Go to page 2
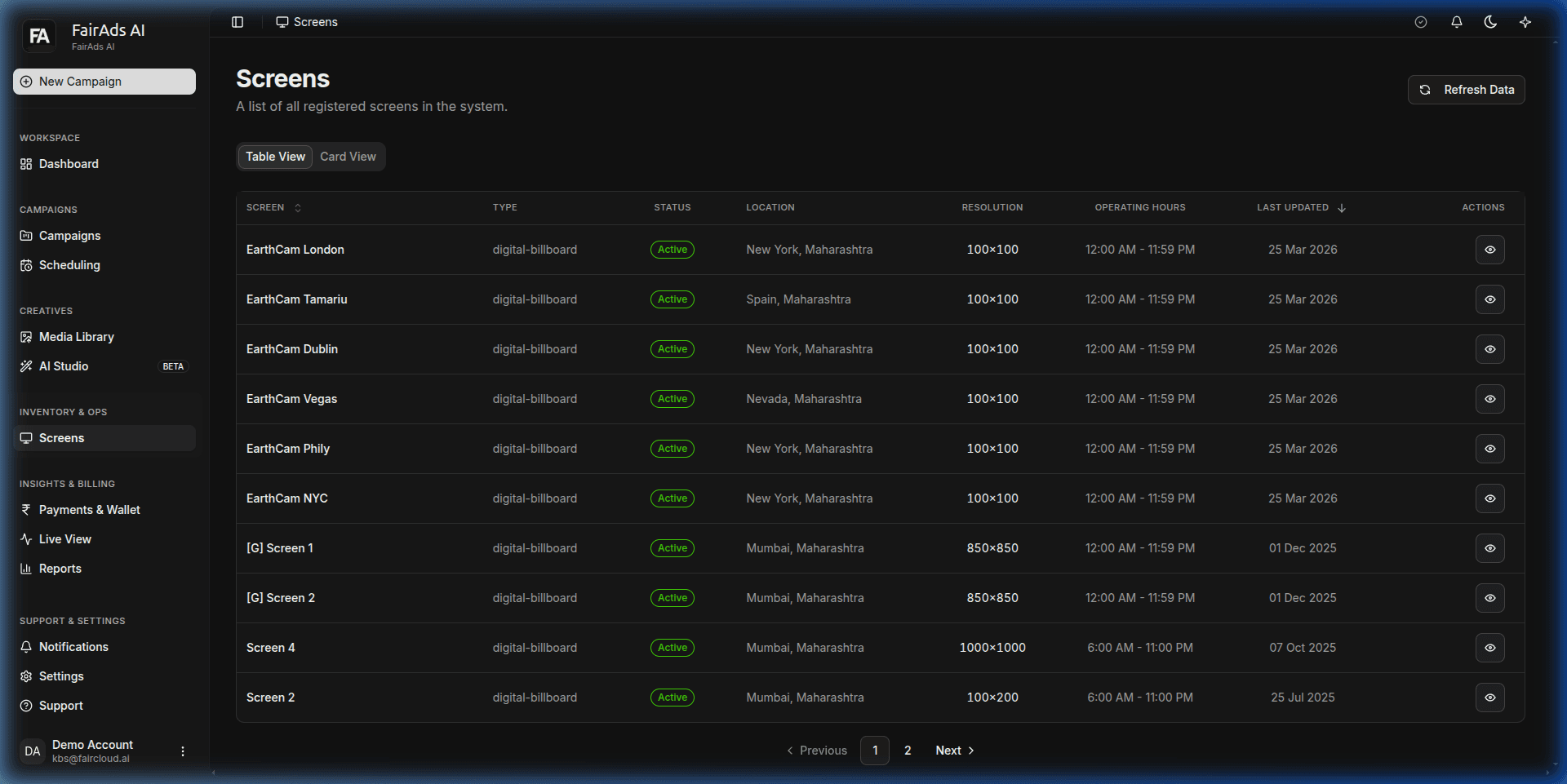 click(x=908, y=751)
